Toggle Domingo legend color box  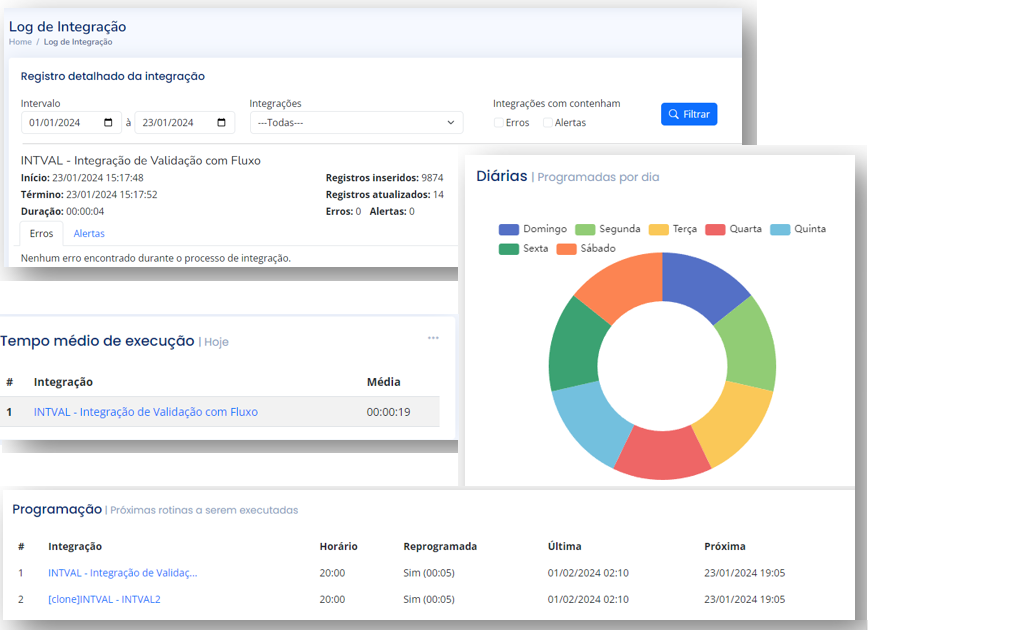(509, 229)
